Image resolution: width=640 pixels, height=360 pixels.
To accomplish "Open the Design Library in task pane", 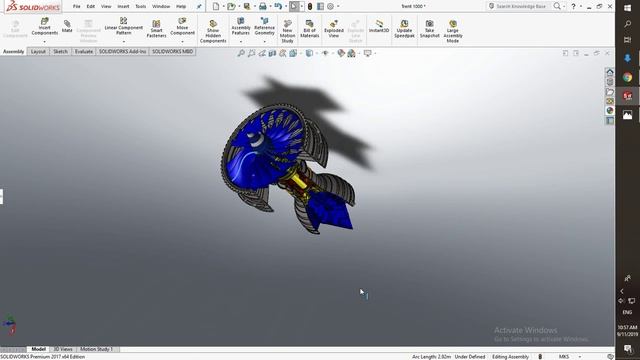I will click(609, 82).
